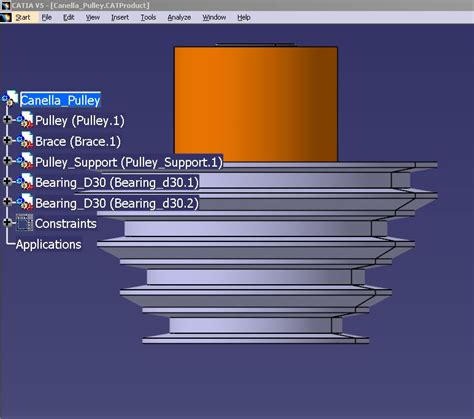Click the Bearing_d30.2 part icon
Viewport: 474px width, 419px height.
[x=25, y=202]
